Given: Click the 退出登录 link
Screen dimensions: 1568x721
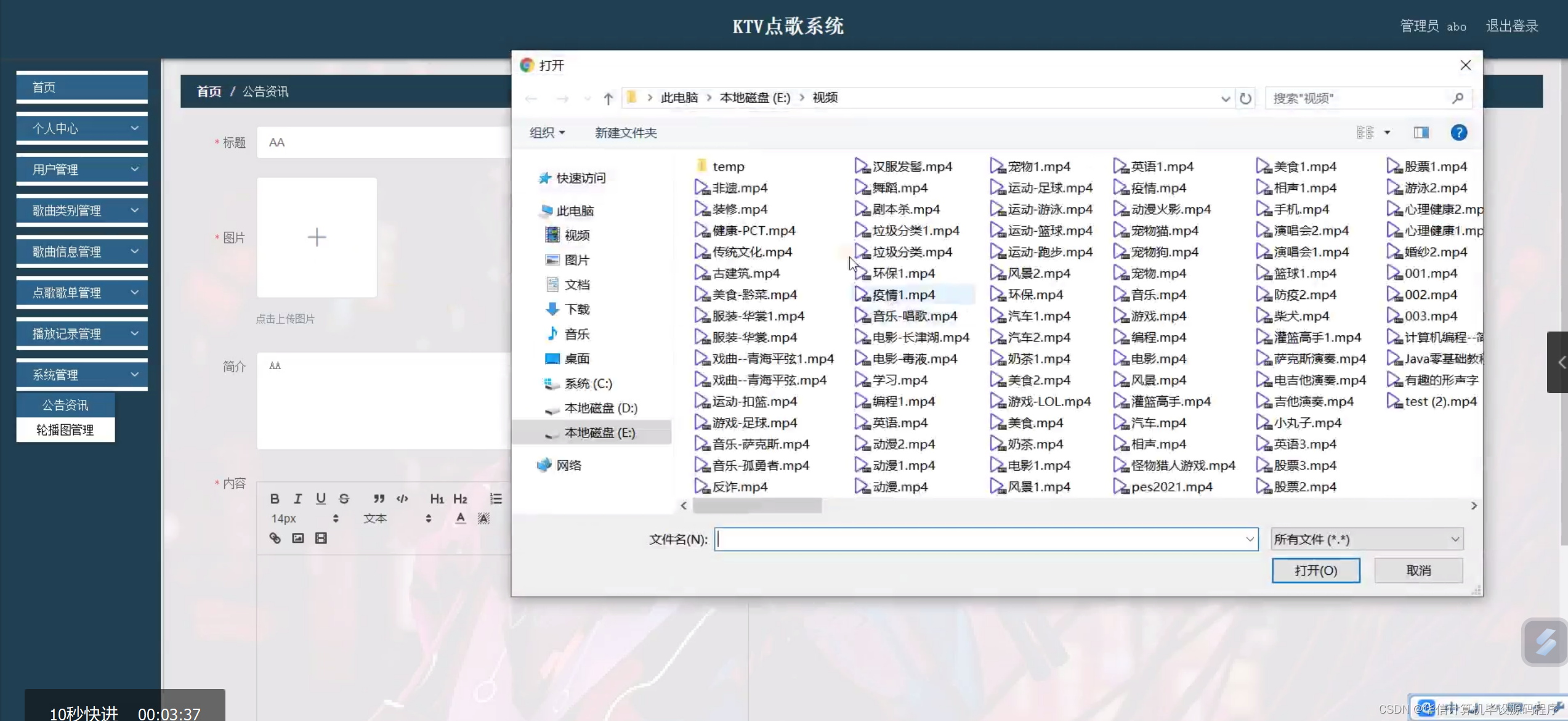Looking at the screenshot, I should click(1512, 25).
